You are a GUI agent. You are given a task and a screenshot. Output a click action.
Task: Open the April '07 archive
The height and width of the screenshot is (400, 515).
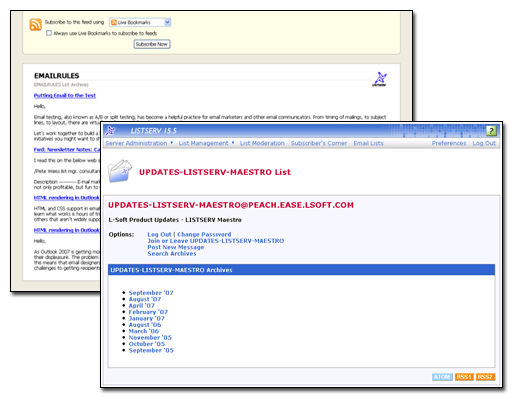(142, 305)
